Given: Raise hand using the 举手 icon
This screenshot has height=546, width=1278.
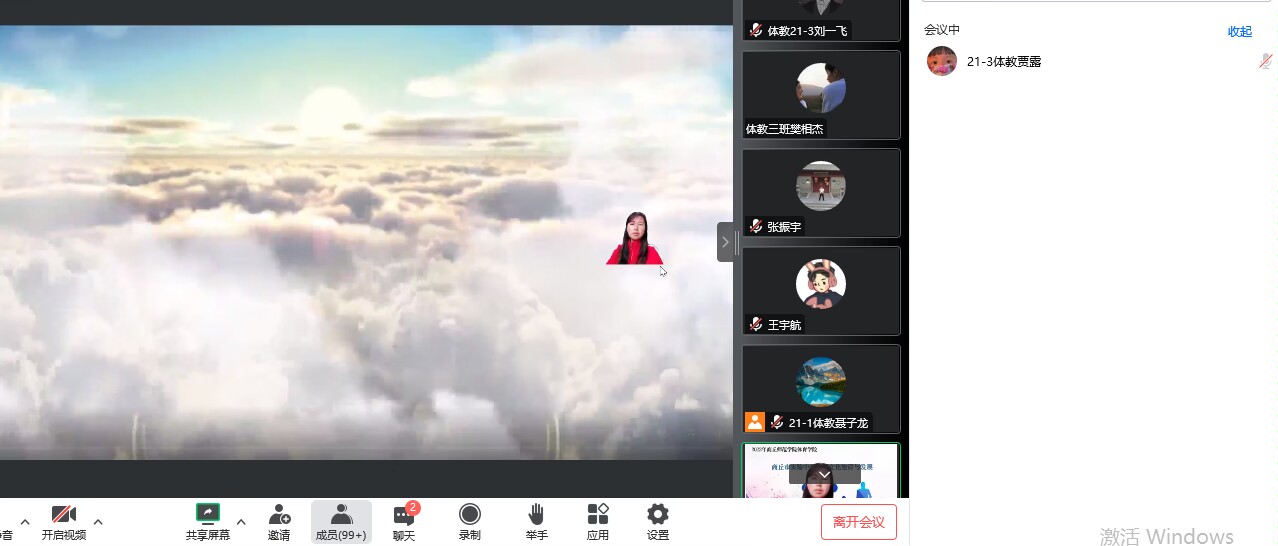Looking at the screenshot, I should 536,522.
